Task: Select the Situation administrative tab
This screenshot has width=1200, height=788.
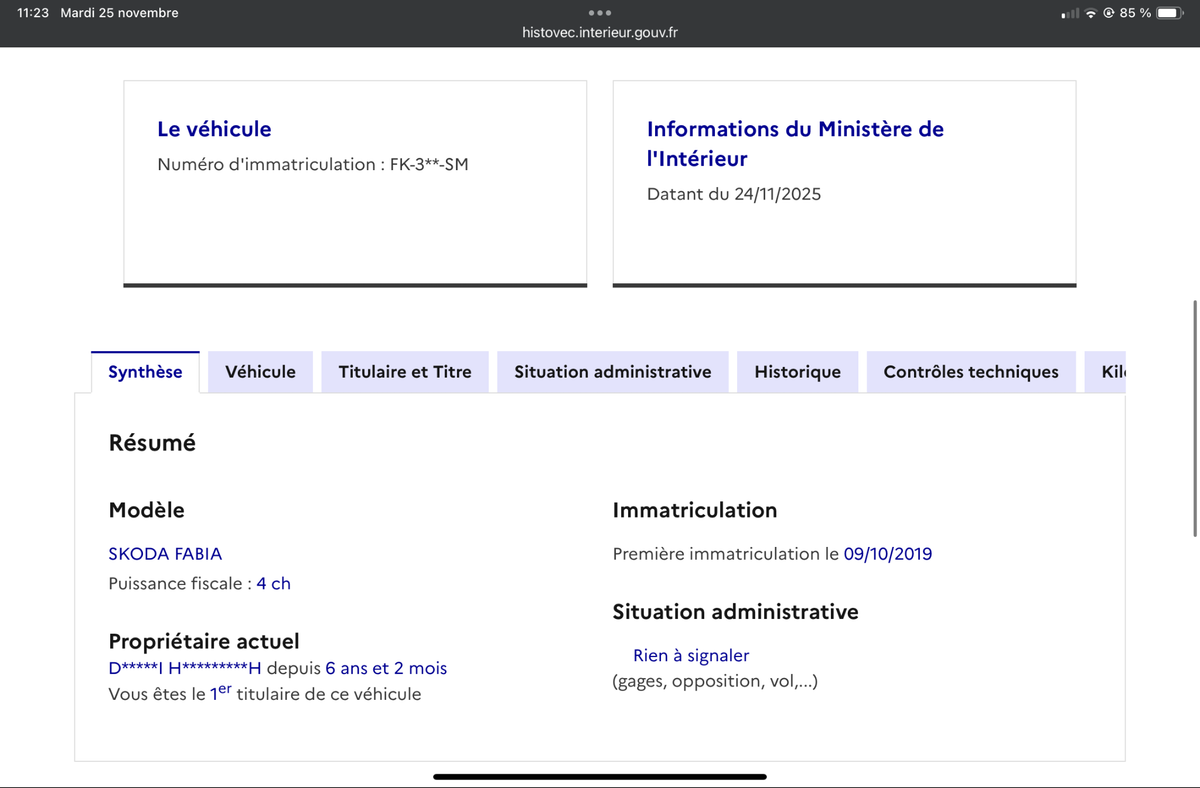Action: 612,372
